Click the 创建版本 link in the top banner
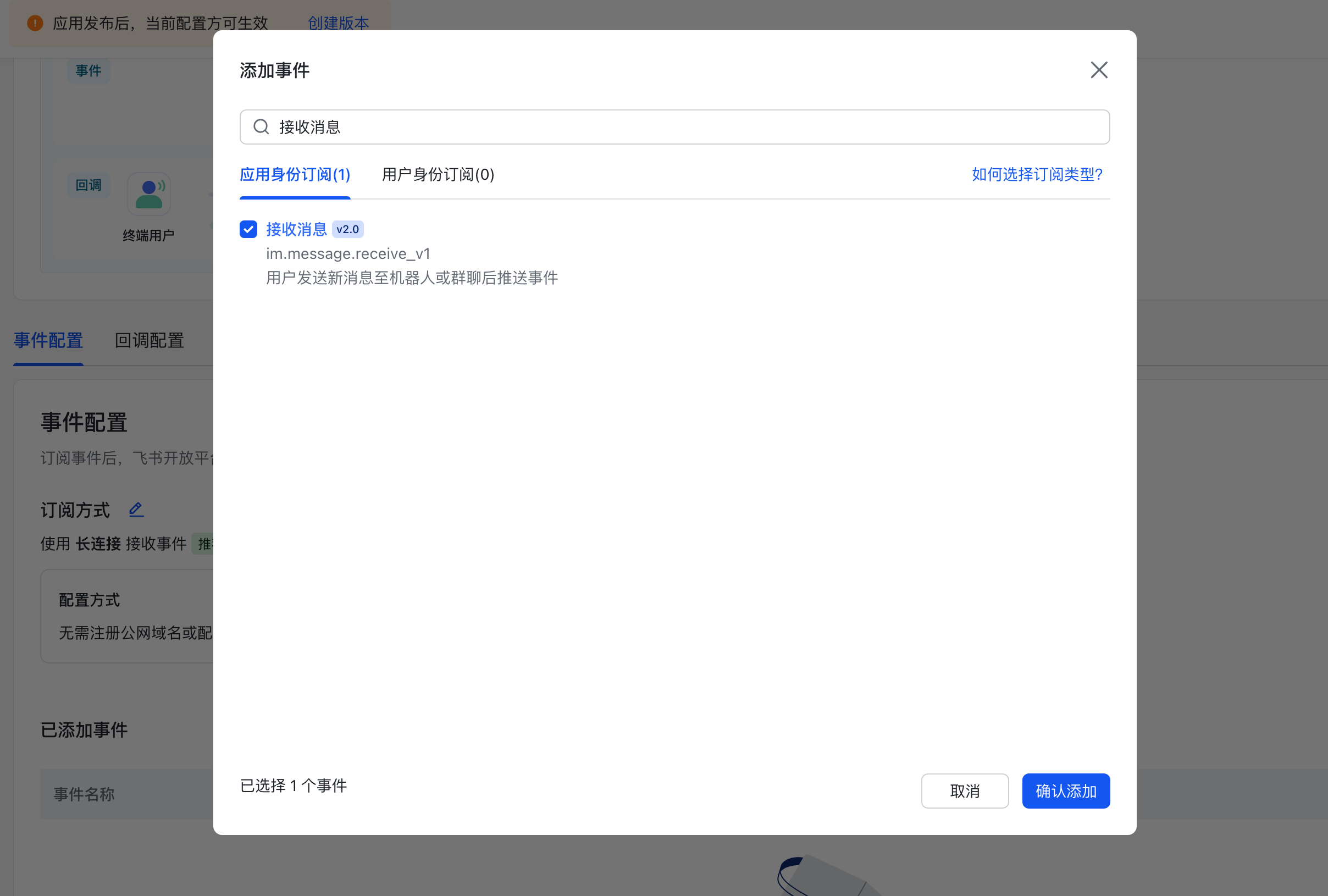The image size is (1328, 896). coord(338,23)
